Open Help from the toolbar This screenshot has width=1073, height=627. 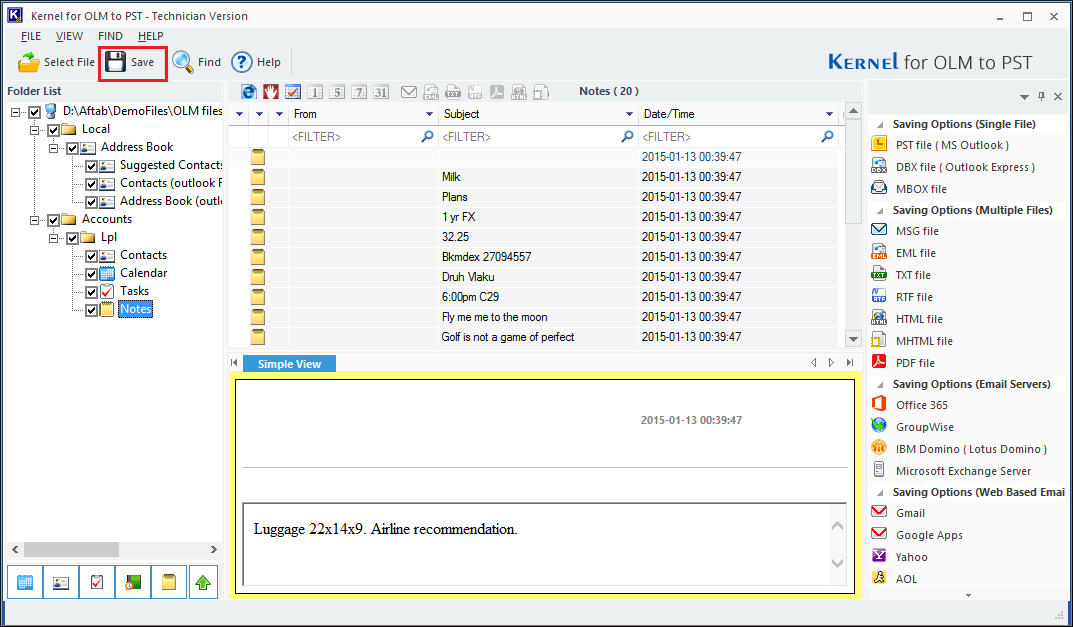[256, 62]
